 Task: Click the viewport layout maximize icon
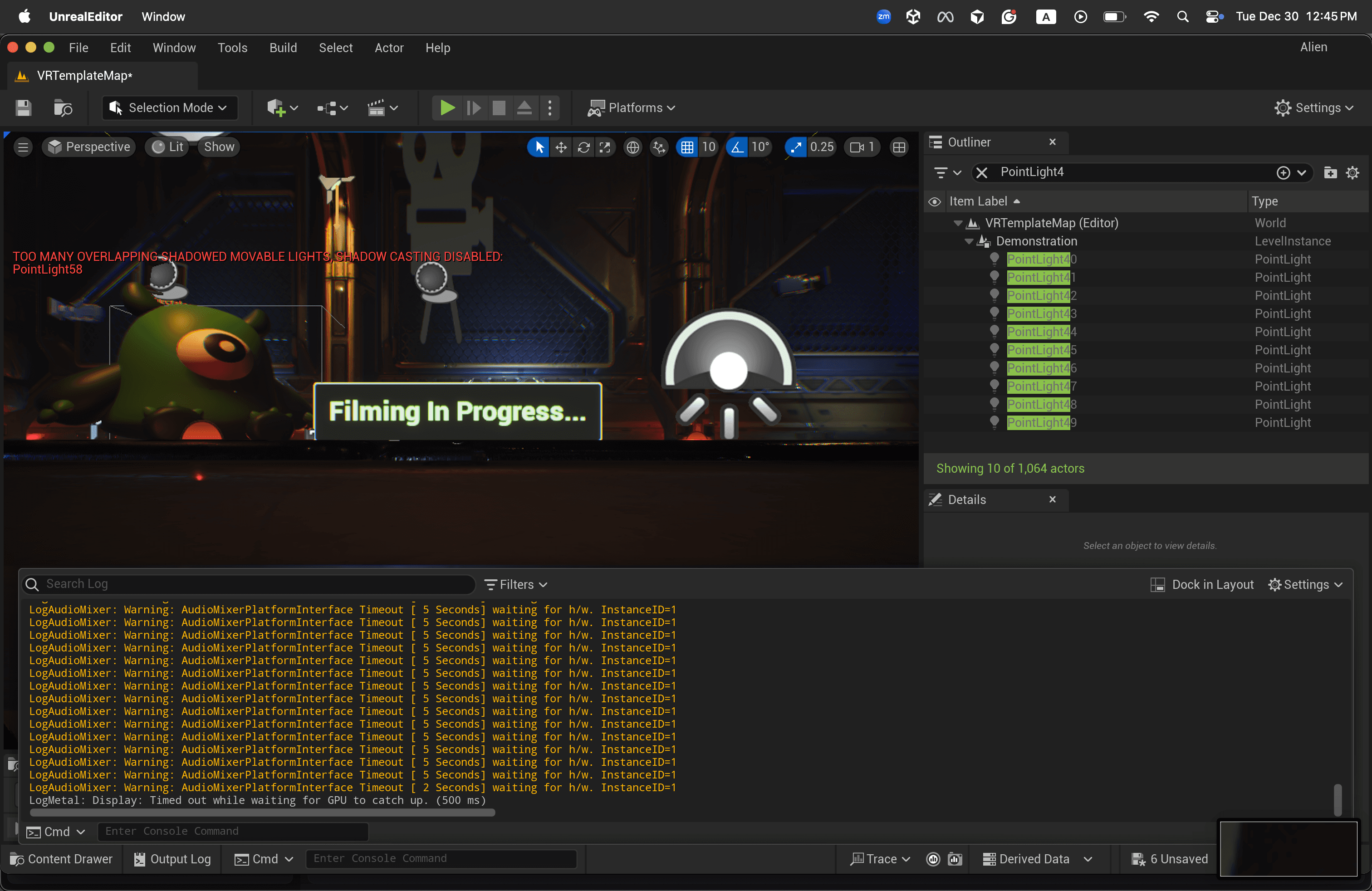coord(899,147)
